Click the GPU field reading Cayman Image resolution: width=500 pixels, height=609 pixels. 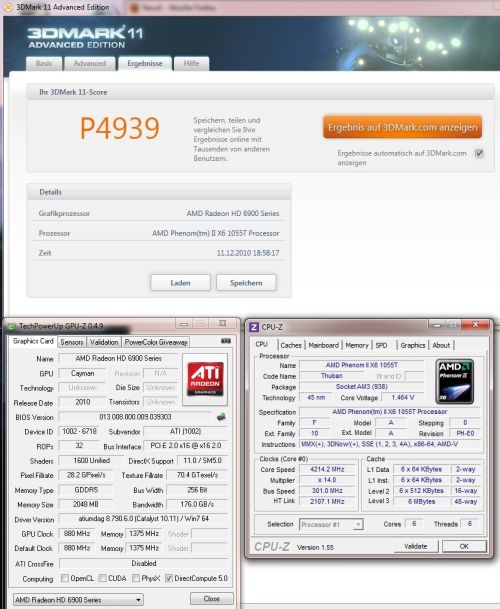tap(82, 373)
